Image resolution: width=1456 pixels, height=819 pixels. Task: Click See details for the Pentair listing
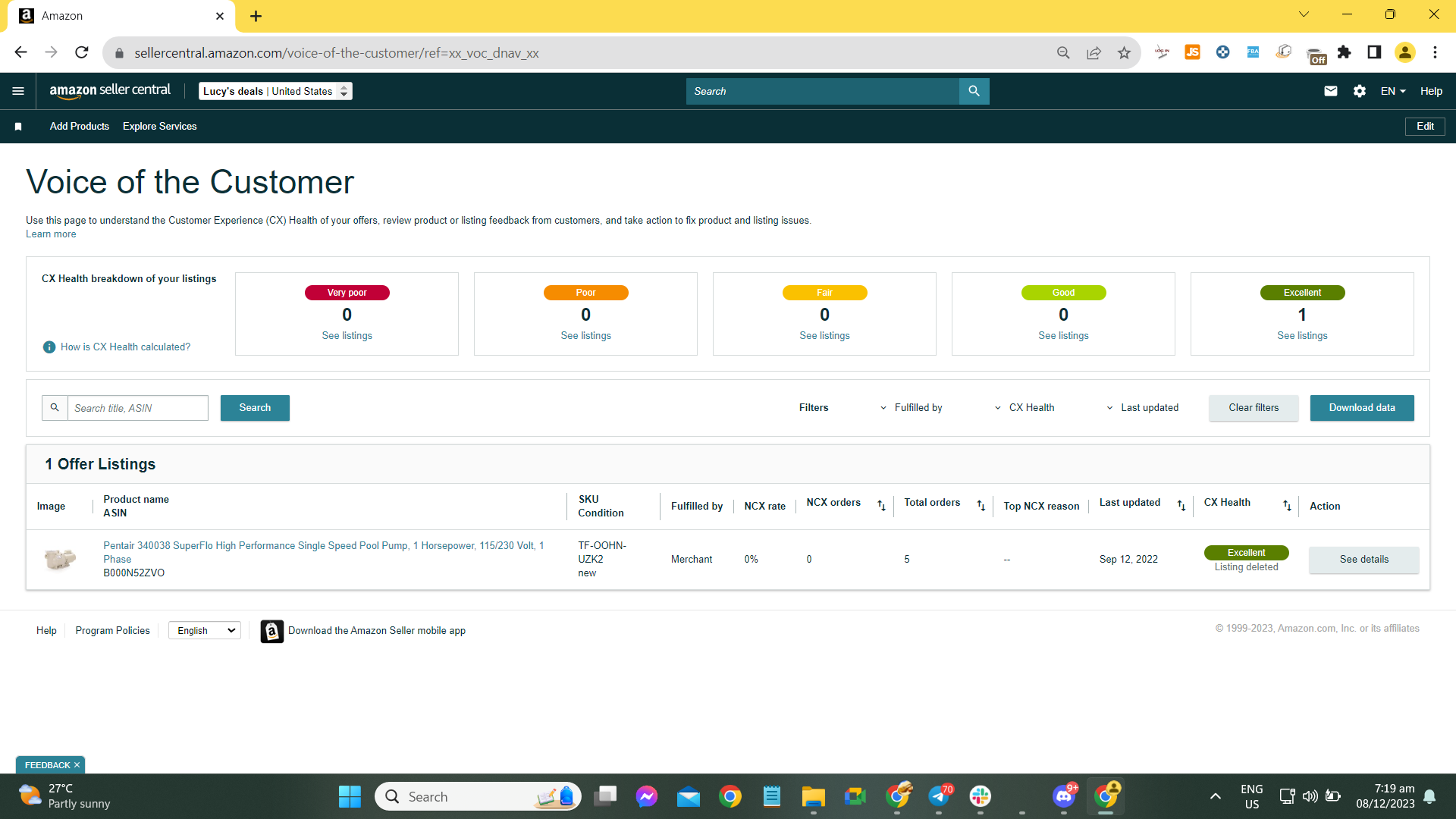(1364, 560)
